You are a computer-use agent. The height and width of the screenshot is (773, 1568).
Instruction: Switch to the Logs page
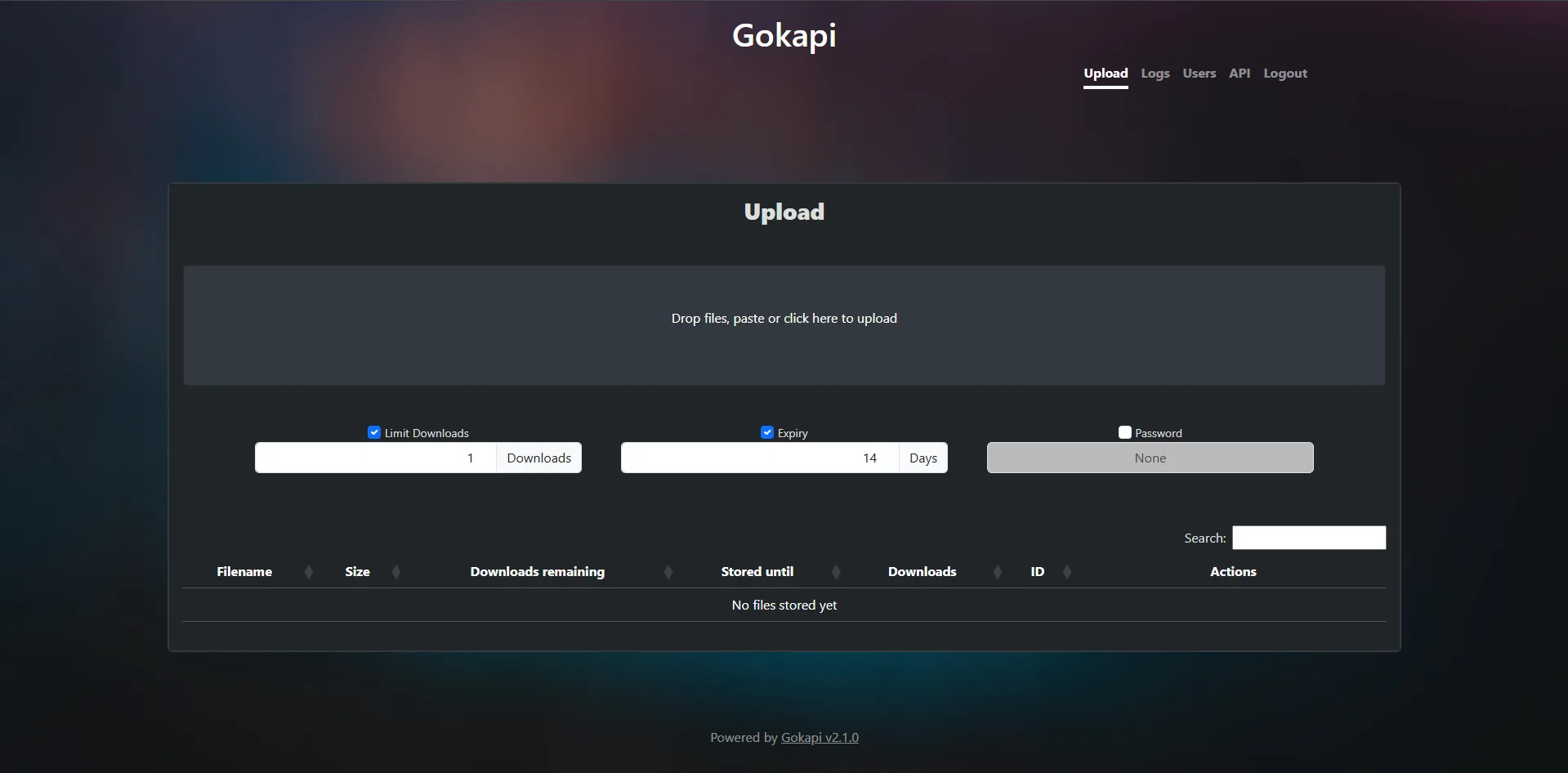1155,73
